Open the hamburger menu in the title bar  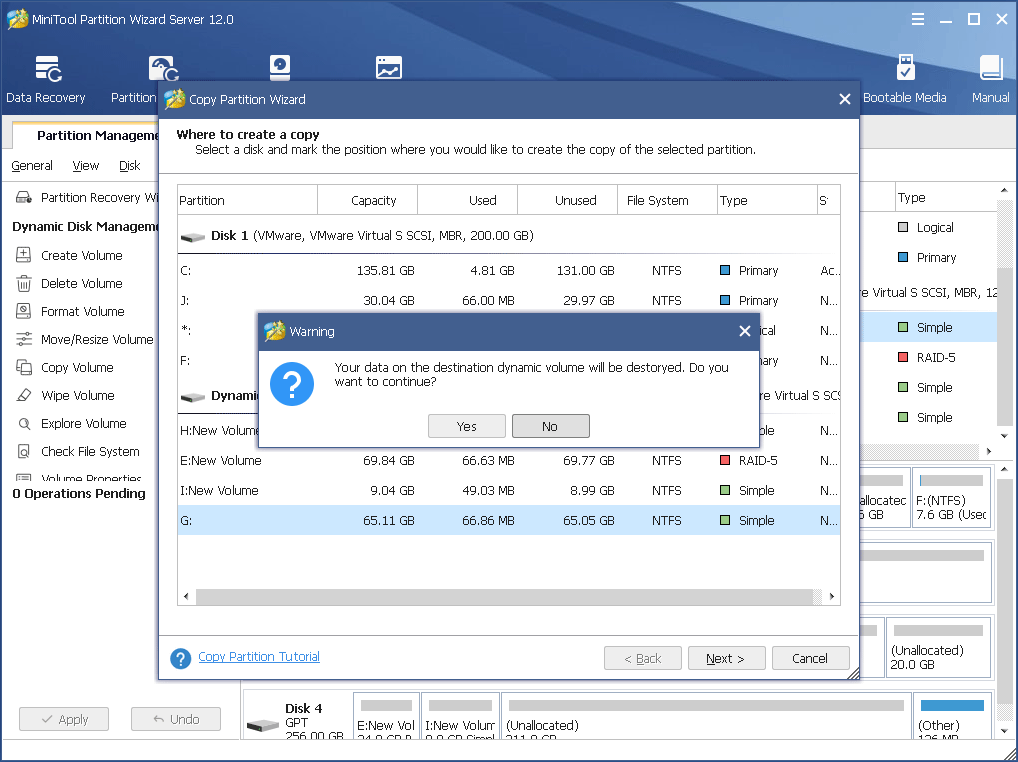pyautogui.click(x=918, y=19)
